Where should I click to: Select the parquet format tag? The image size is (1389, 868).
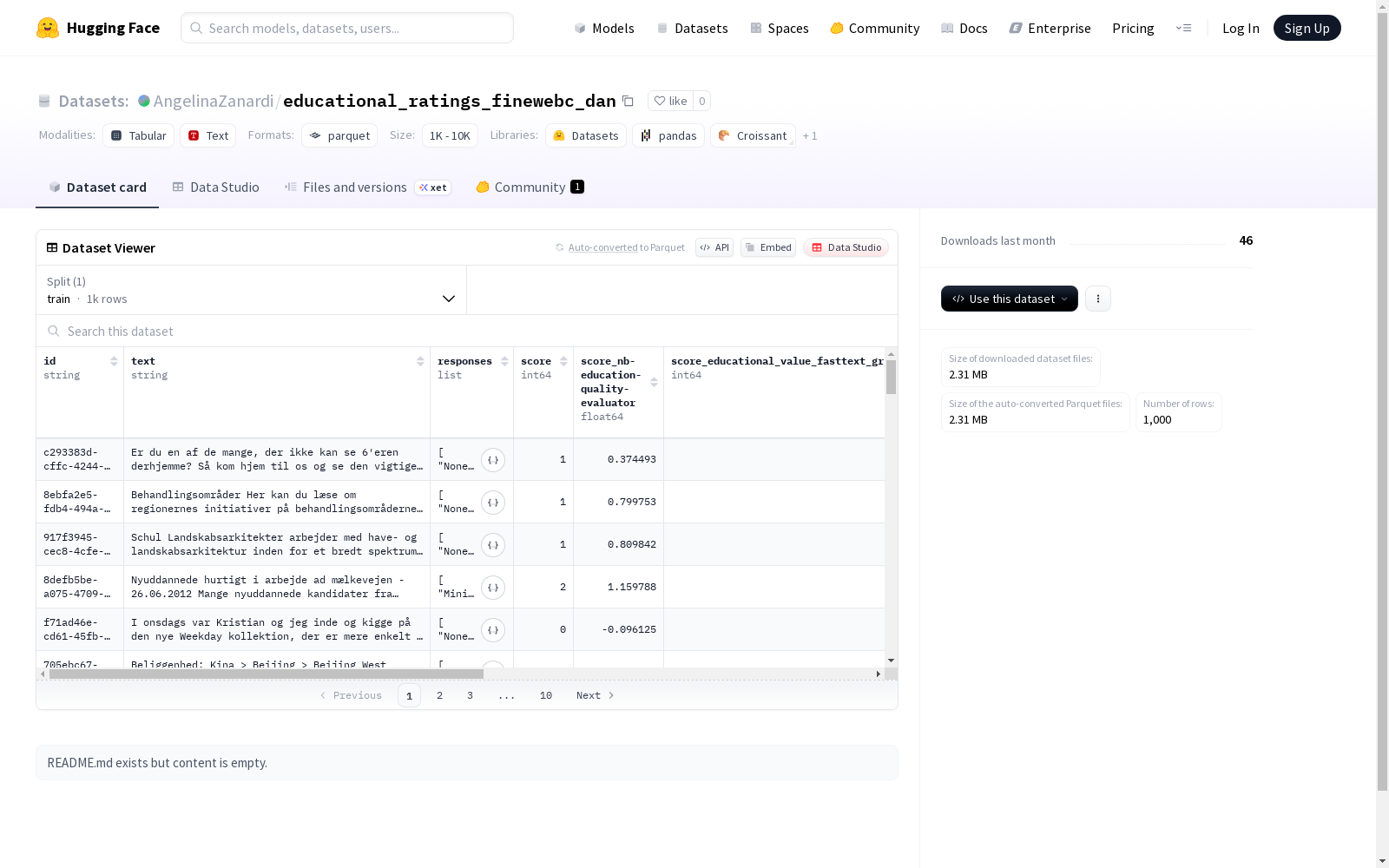[x=339, y=135]
